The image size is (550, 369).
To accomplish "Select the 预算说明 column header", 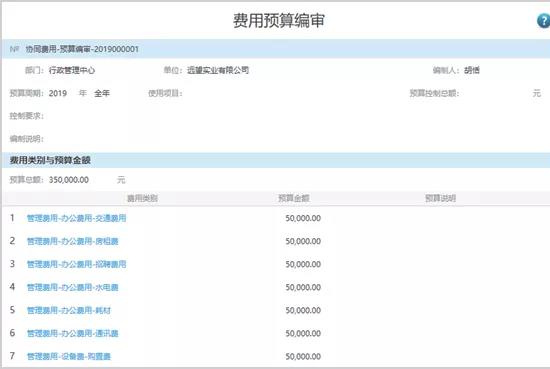I will click(x=440, y=199).
